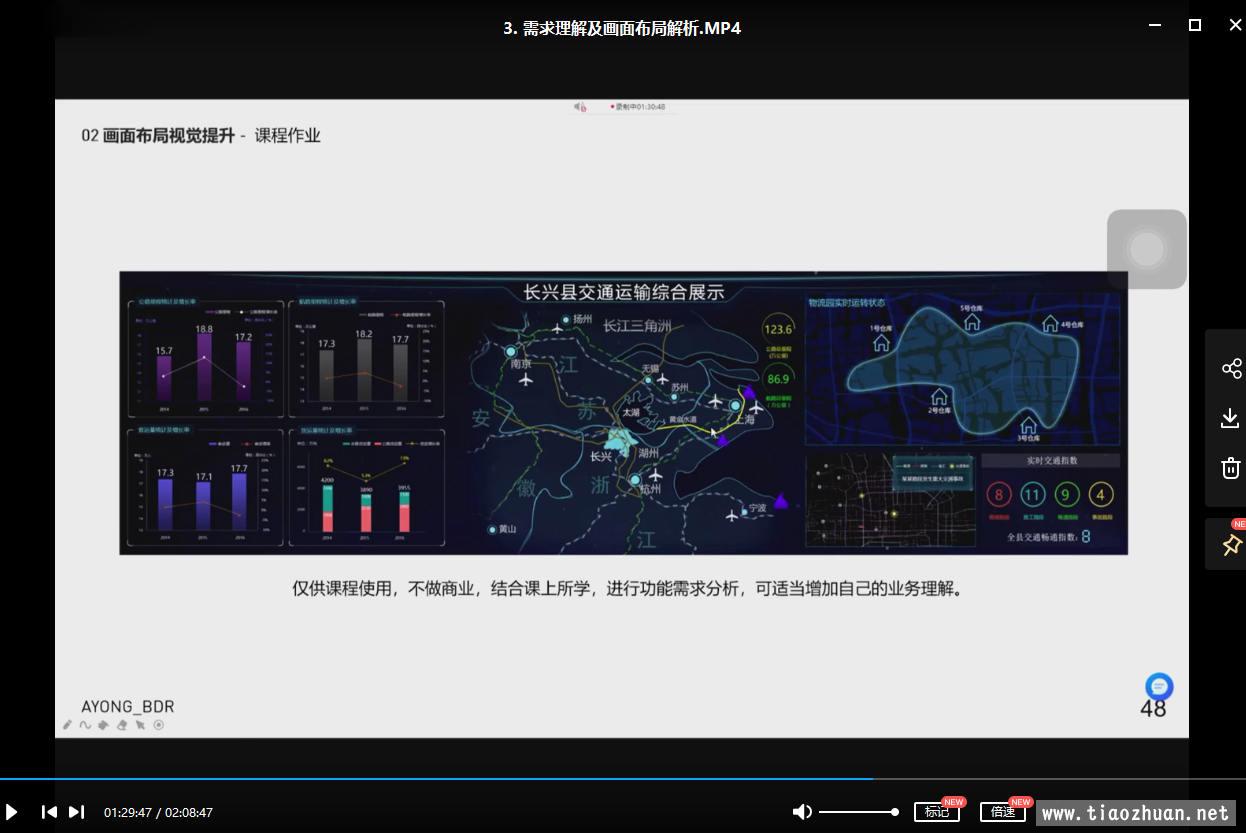The height and width of the screenshot is (833, 1246).
Task: Select the eraser annotation tool in slide
Action: click(122, 725)
